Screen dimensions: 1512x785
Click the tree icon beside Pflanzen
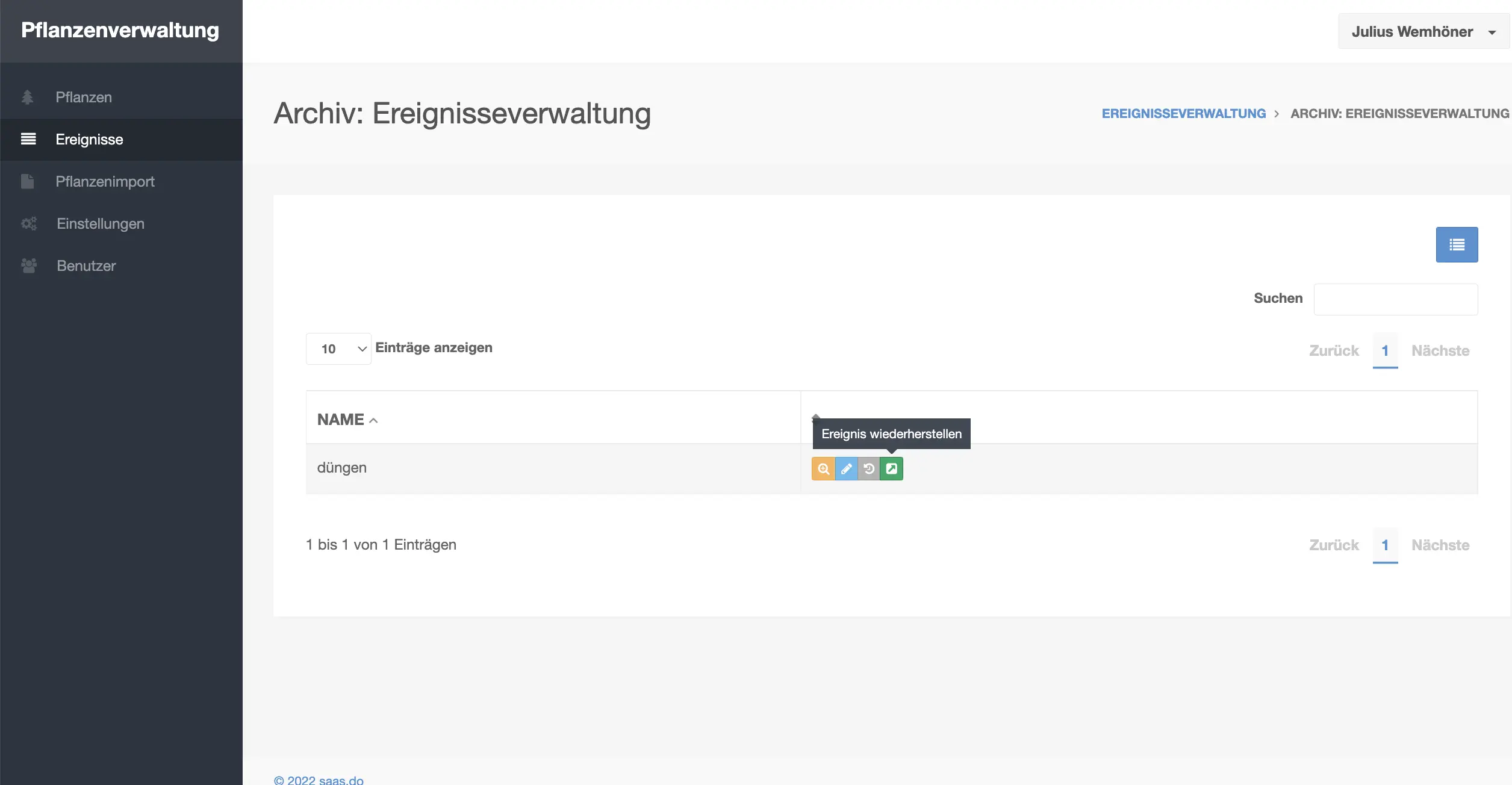pos(28,98)
